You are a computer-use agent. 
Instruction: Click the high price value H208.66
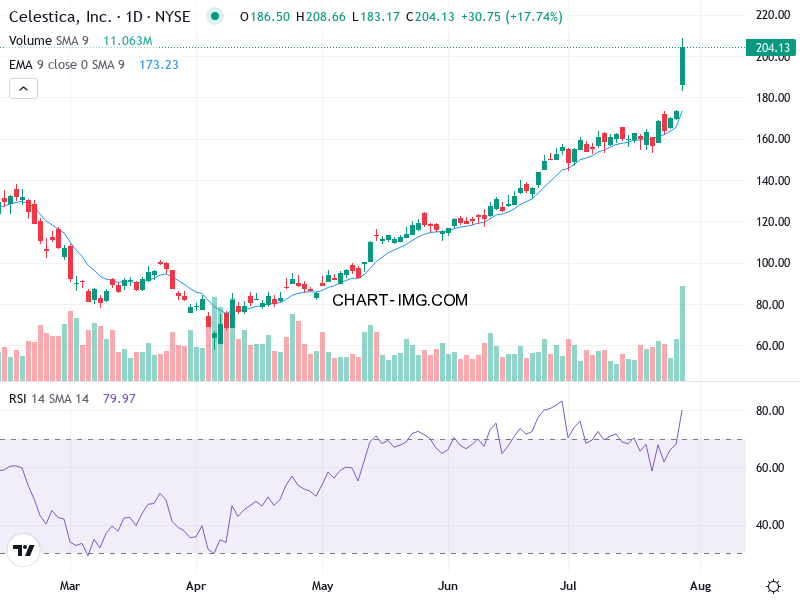321,17
